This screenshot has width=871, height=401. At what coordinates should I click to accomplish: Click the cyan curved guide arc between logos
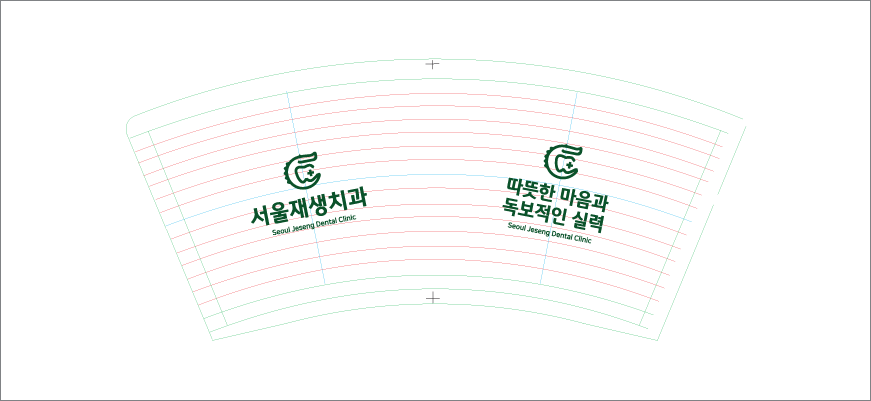[432, 175]
